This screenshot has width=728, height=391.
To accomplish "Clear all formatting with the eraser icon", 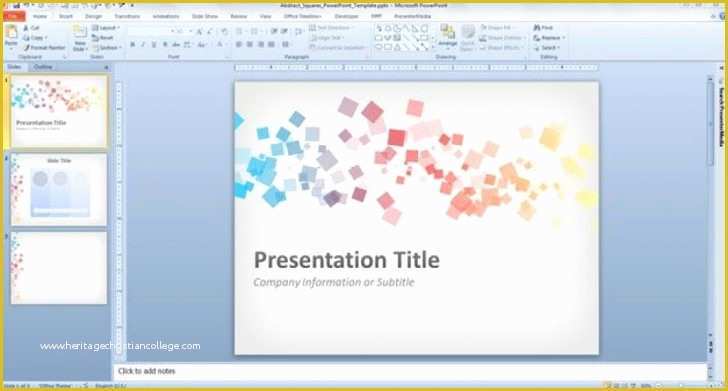I will click(x=224, y=32).
